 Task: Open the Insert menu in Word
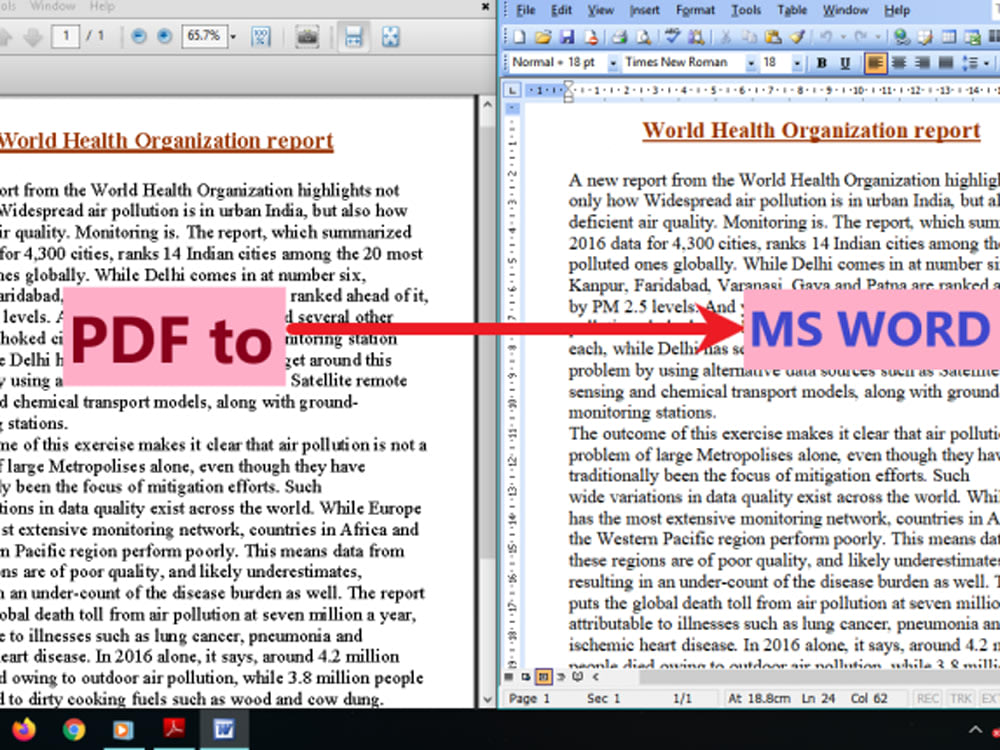(x=644, y=10)
